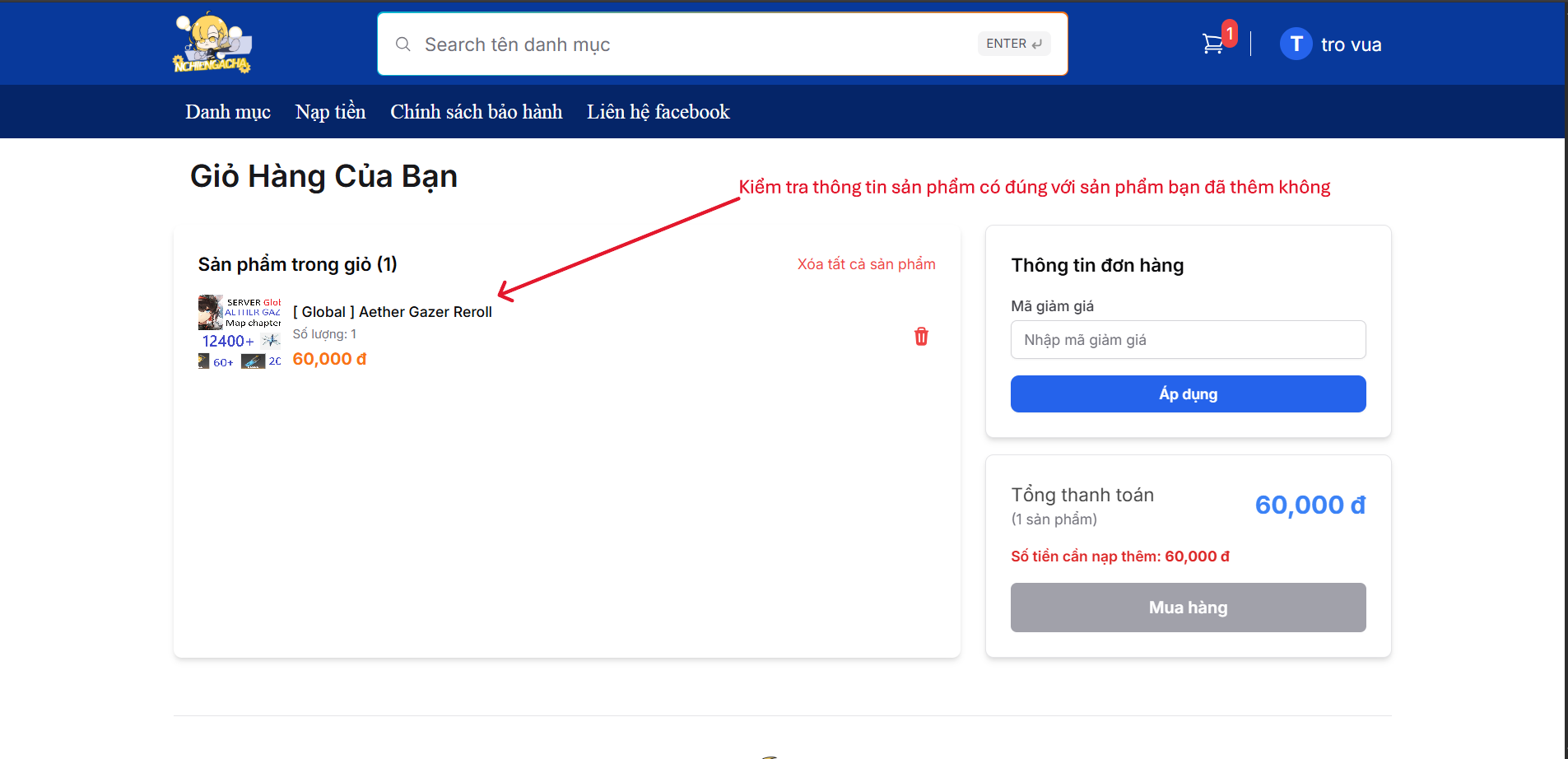1568x759 pixels.
Task: Click the blue 60,000 đ total amount
Action: 1310,505
